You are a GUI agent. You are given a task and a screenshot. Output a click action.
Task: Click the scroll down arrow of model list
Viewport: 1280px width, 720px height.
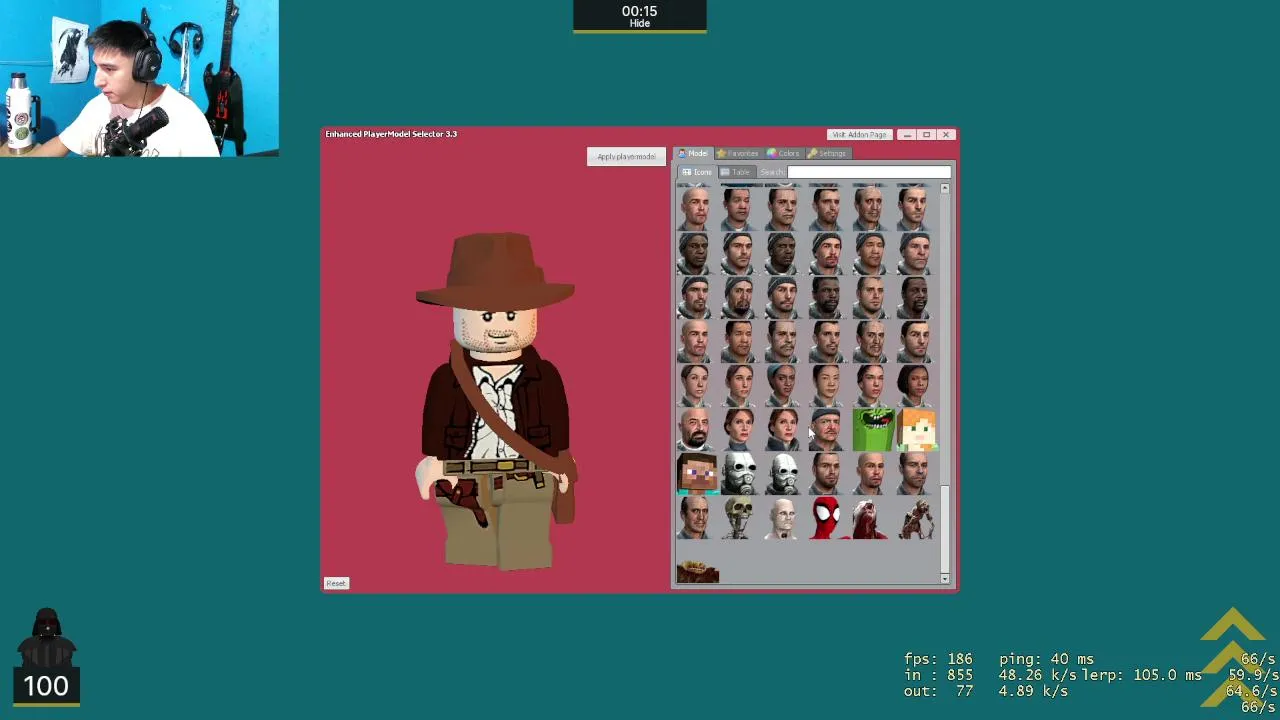coord(944,578)
